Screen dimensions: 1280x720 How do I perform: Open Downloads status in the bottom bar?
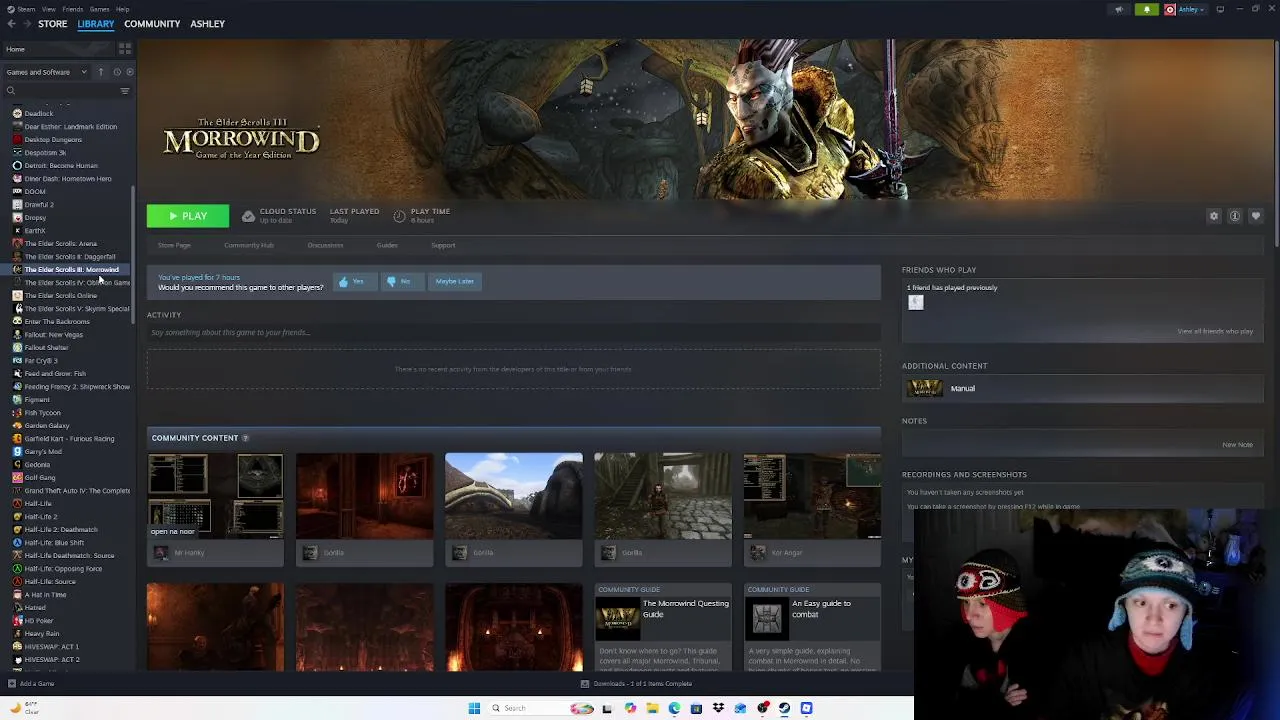point(636,684)
